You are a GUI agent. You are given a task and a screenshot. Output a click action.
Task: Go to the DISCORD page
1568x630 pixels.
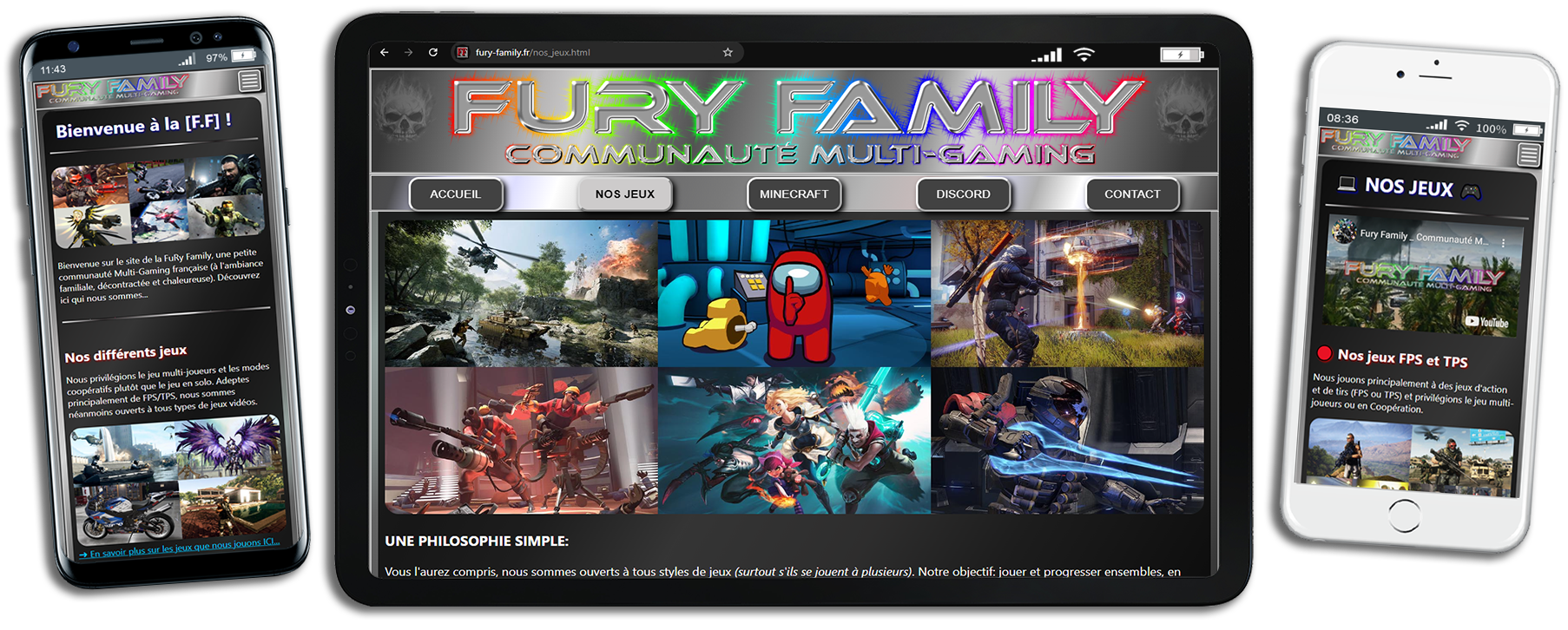[x=963, y=194]
